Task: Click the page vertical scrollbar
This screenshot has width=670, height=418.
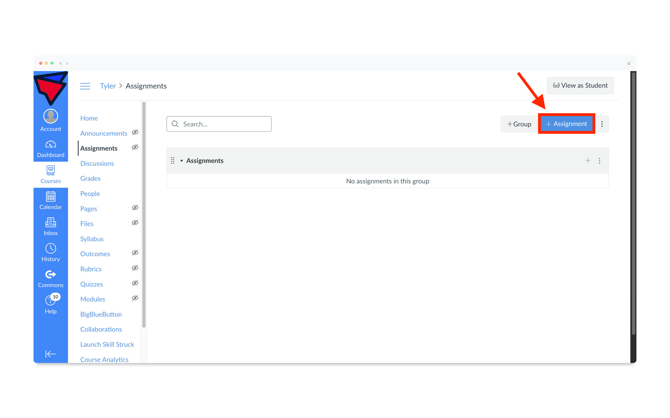Action: coord(633,203)
